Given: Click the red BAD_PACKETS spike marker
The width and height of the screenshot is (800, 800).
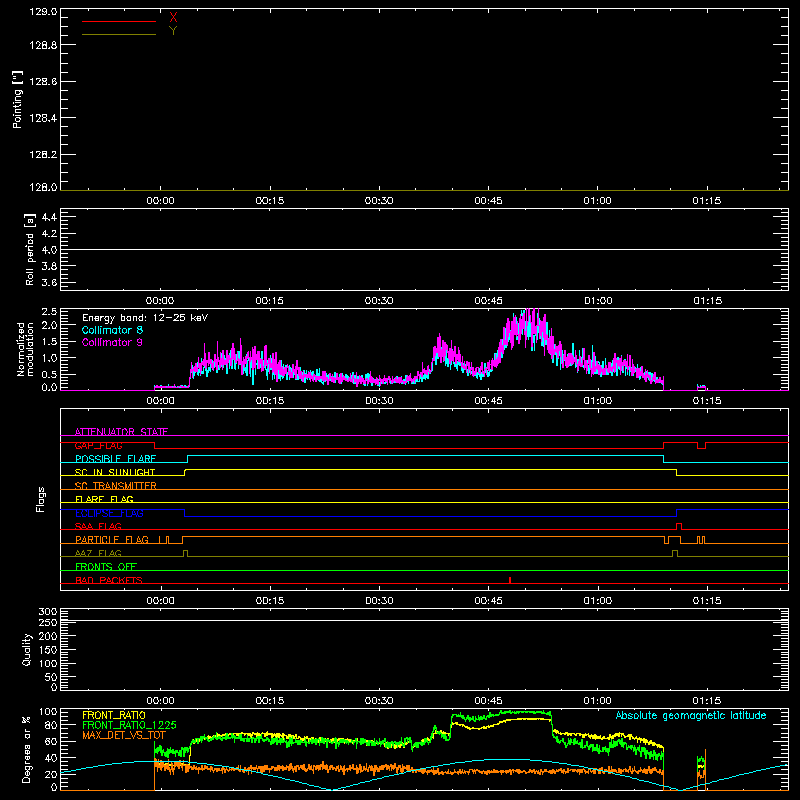Looking at the screenshot, I should pos(510,580).
